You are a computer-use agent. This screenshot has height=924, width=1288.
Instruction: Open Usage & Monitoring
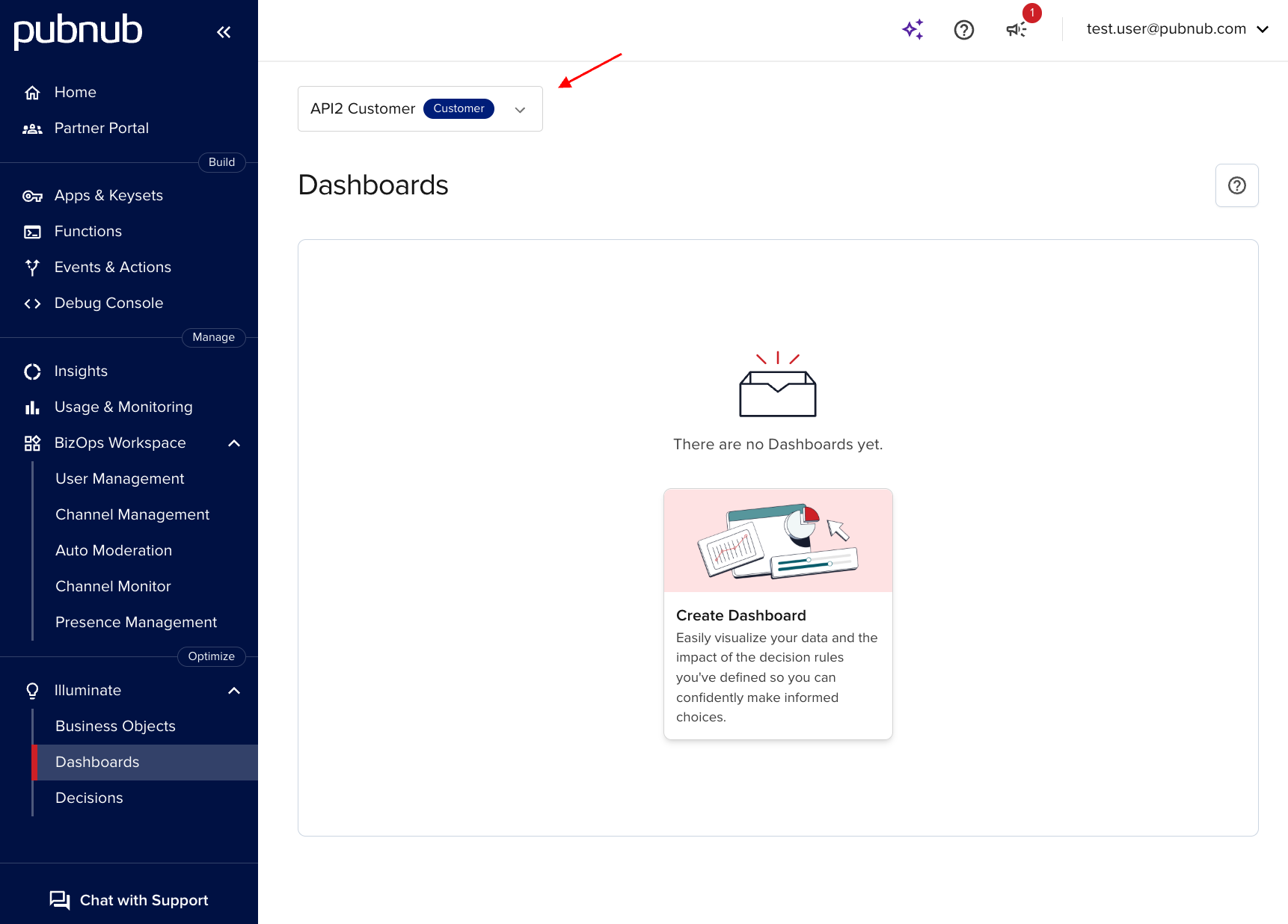(x=123, y=407)
